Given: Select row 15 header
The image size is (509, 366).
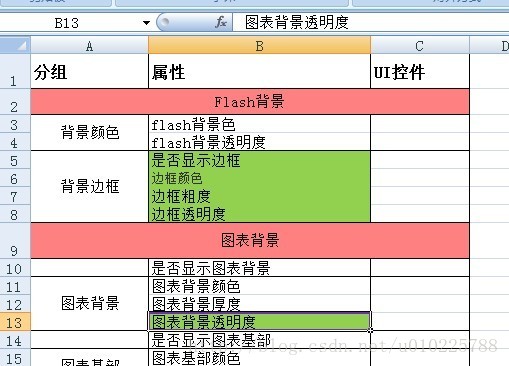Looking at the screenshot, I should tap(15, 358).
